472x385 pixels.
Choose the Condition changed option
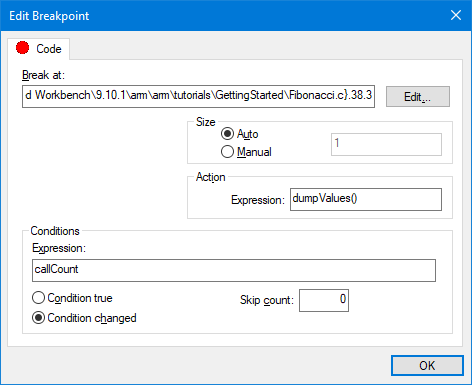(x=84, y=318)
